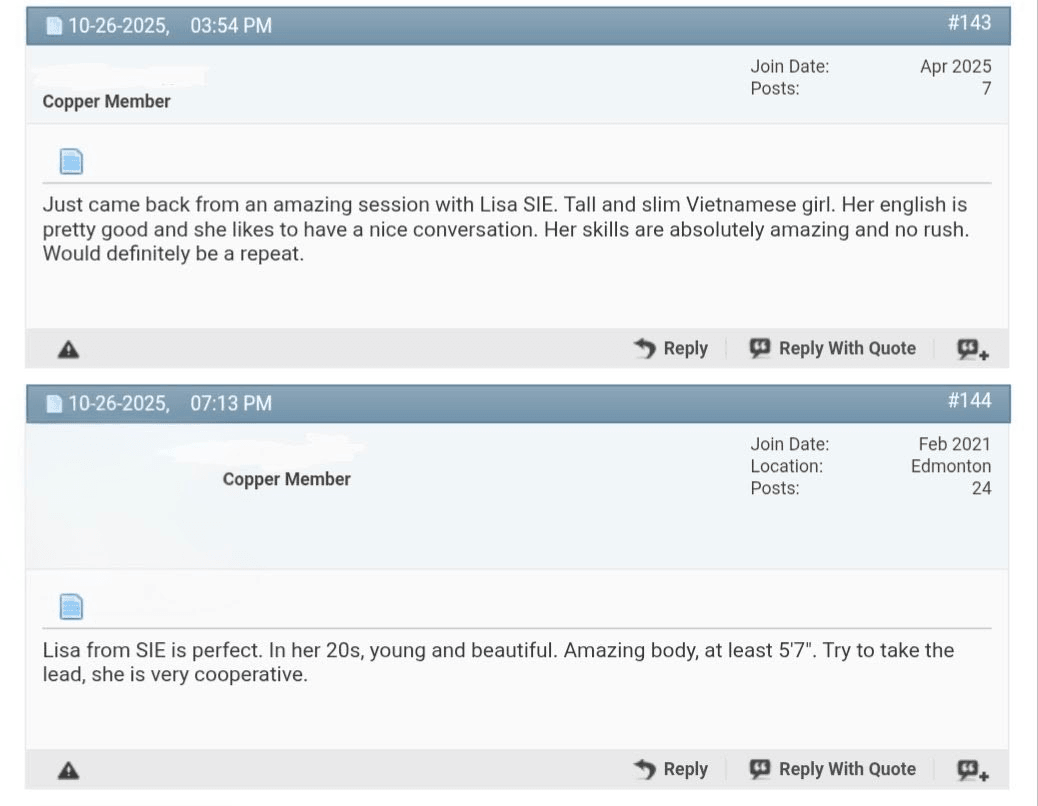Image resolution: width=1038 pixels, height=806 pixels.
Task: Report post #144 using the warning icon
Action: click(x=68, y=770)
